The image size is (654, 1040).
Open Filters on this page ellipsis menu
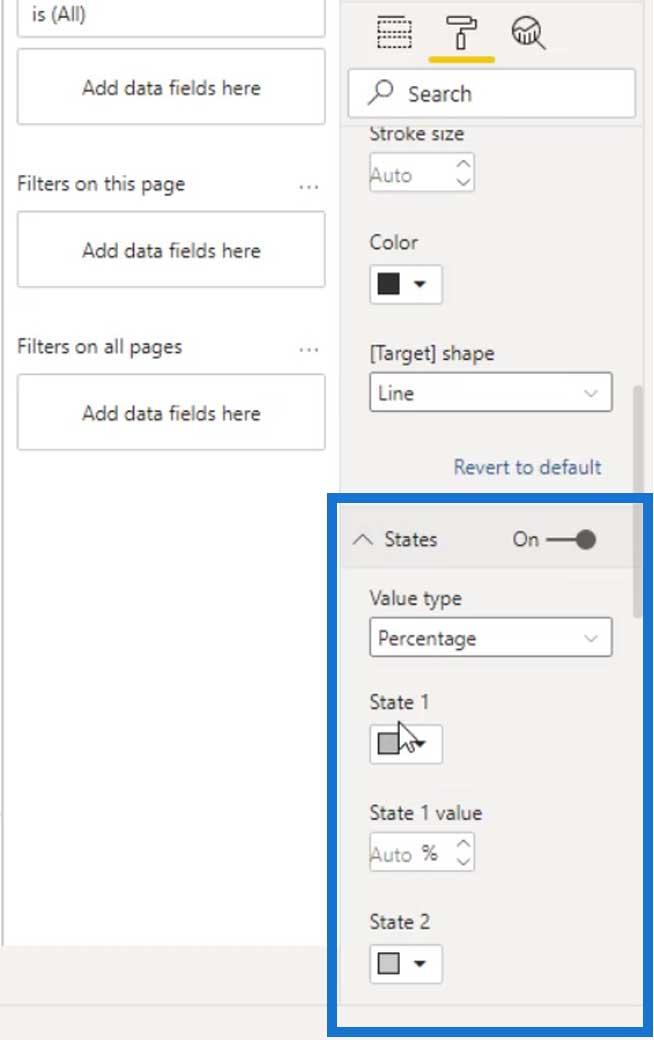[x=308, y=186]
